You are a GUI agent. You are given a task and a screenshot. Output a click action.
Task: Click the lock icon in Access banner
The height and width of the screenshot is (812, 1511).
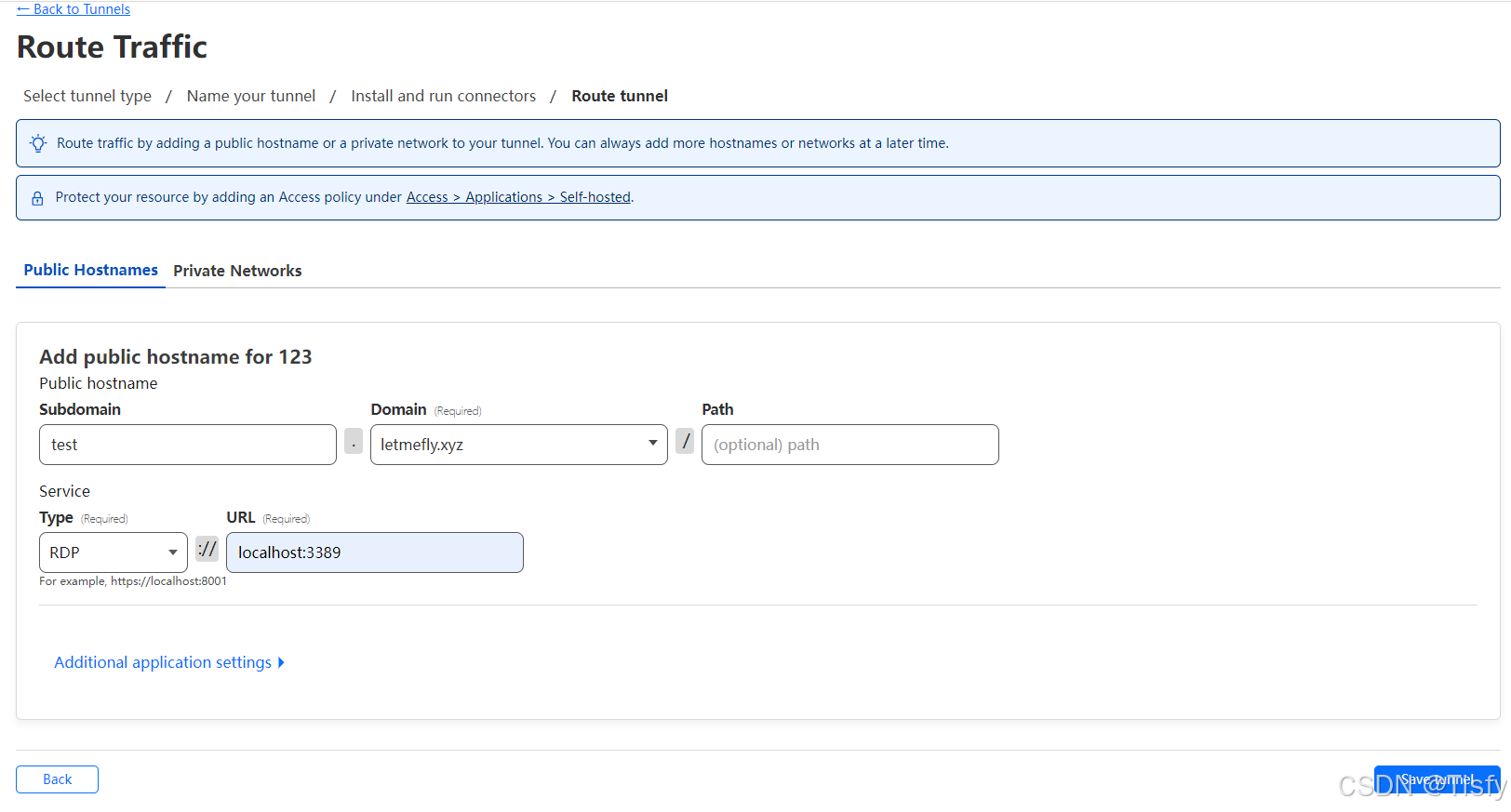[37, 198]
